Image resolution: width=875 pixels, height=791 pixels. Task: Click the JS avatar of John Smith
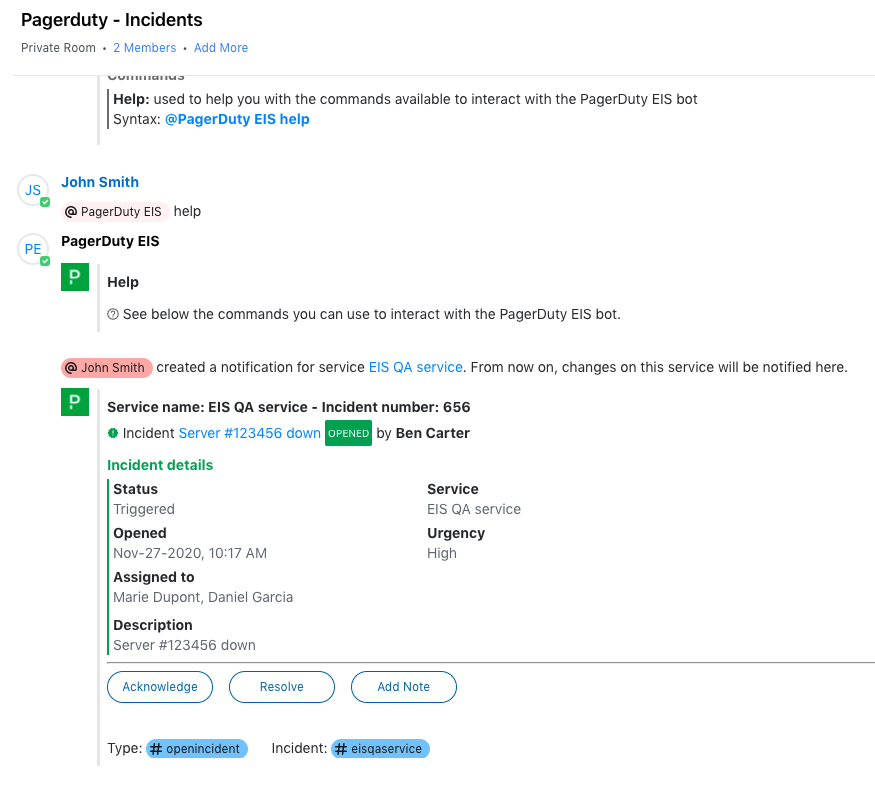pyautogui.click(x=33, y=190)
